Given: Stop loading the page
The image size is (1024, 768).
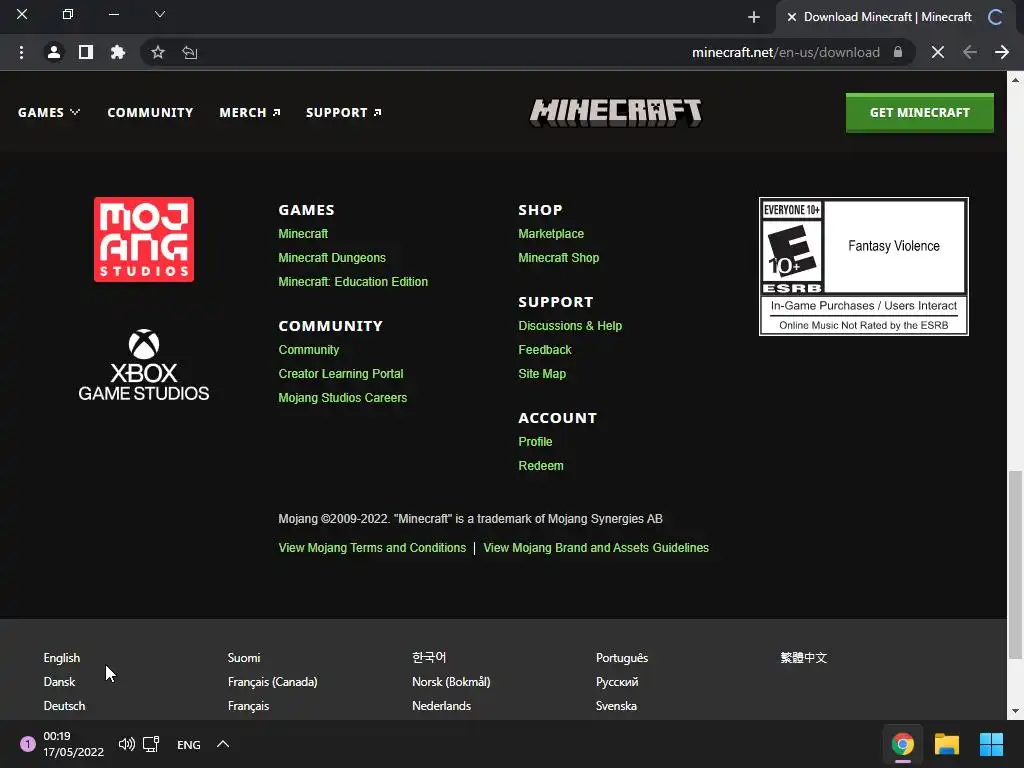Looking at the screenshot, I should (938, 52).
